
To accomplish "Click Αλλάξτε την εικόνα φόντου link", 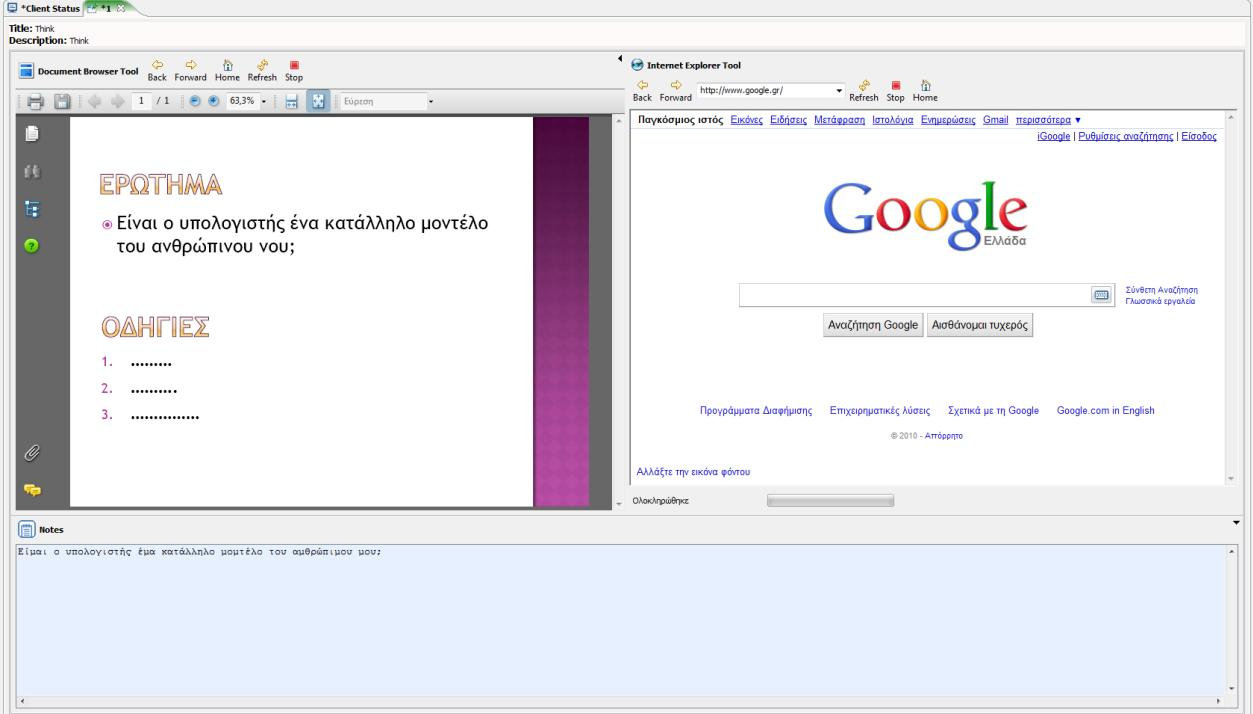I will tap(693, 471).
